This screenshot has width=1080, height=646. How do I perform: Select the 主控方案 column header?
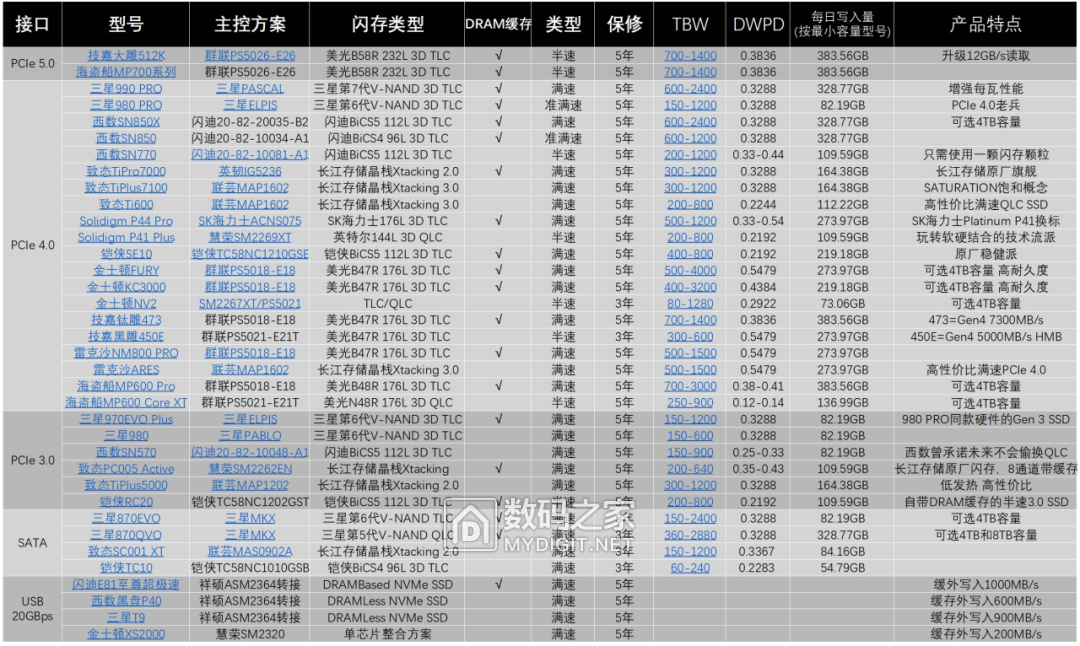click(250, 24)
